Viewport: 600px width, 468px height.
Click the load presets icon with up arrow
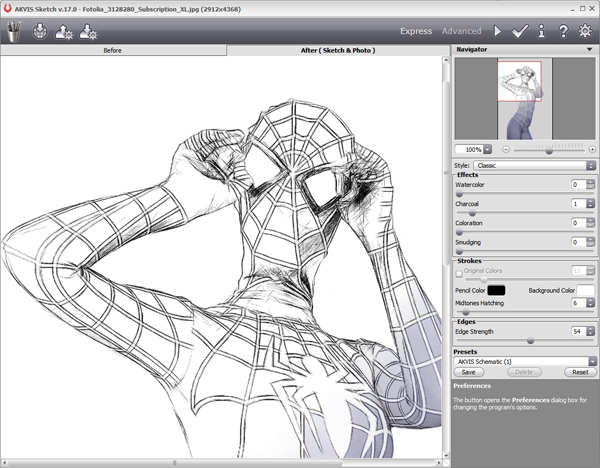tap(64, 32)
